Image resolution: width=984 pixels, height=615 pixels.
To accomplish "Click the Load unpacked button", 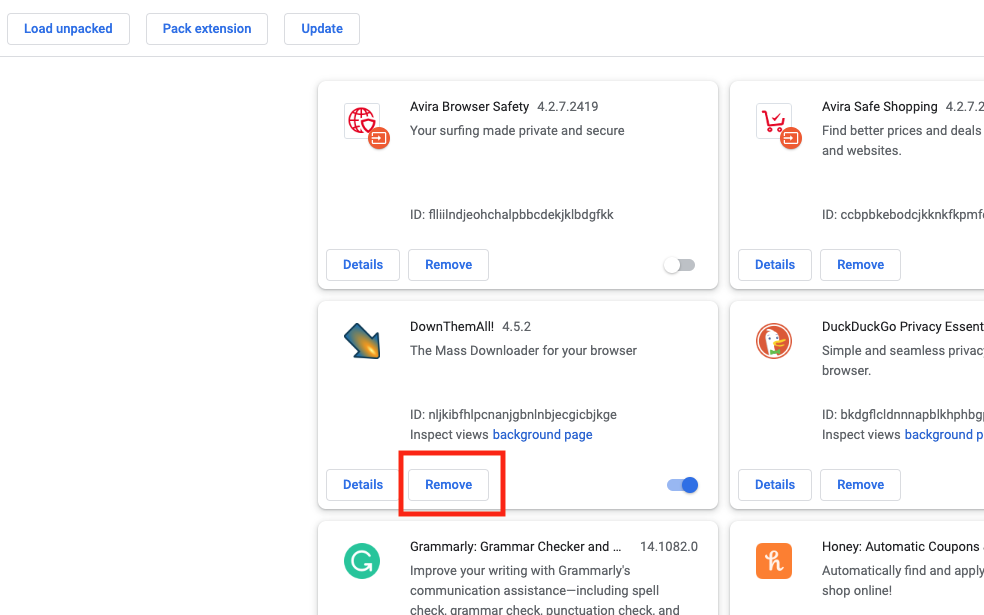I will click(68, 29).
